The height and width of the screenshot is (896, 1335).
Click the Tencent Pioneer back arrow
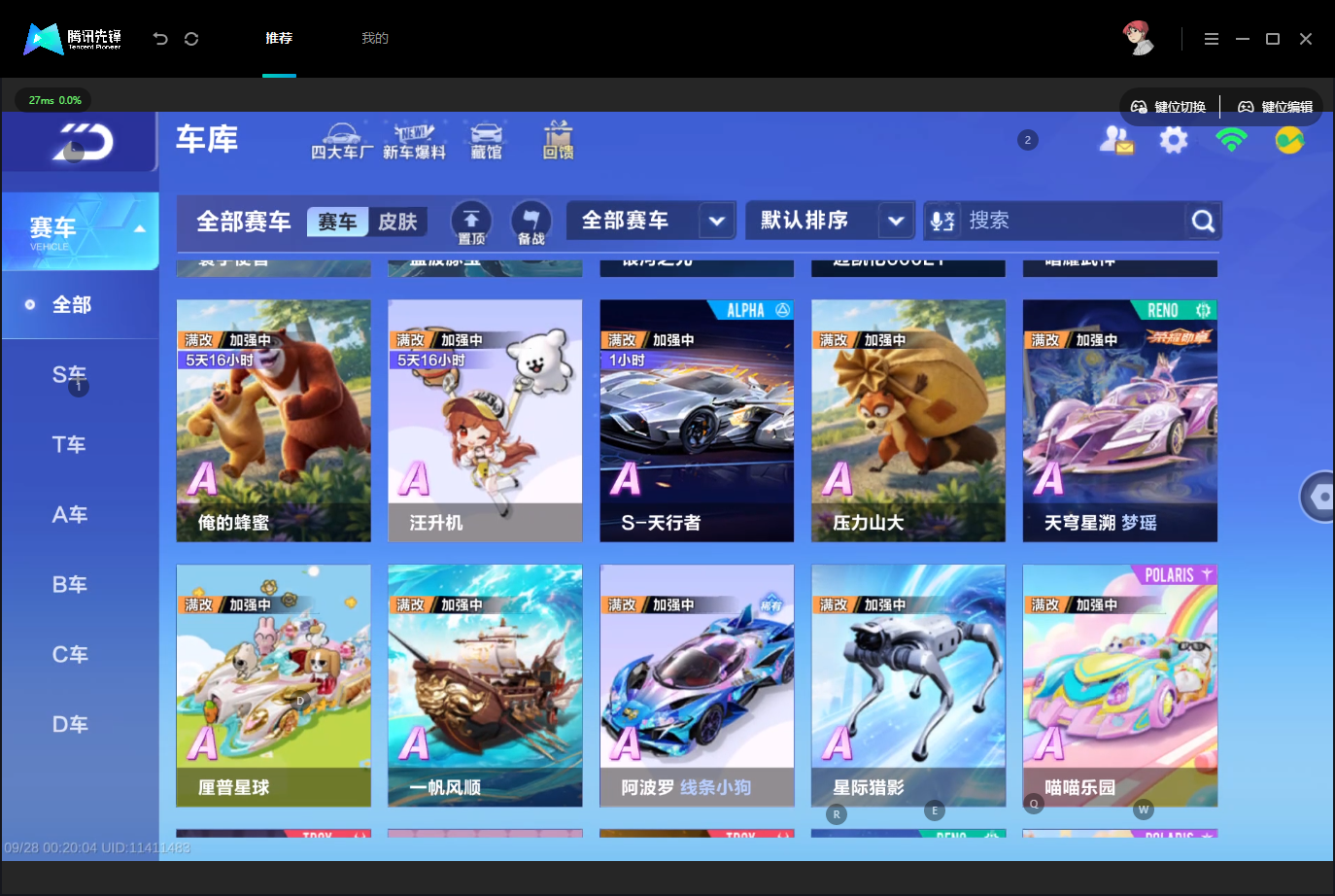coord(160,39)
